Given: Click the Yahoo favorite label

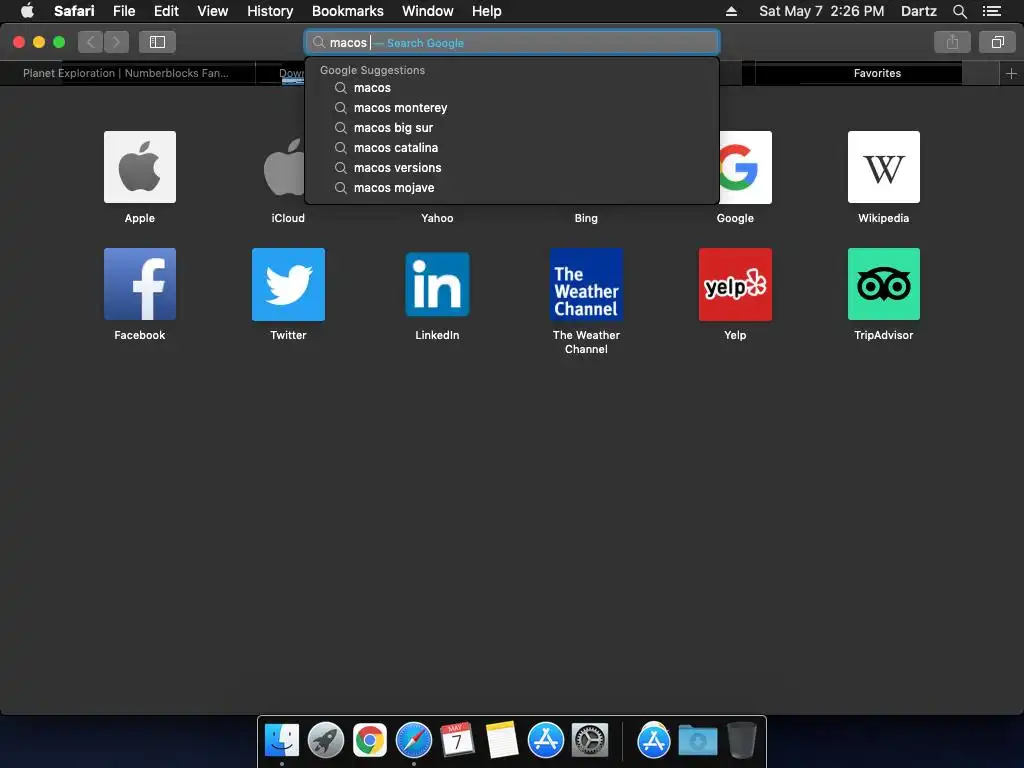Looking at the screenshot, I should point(437,218).
